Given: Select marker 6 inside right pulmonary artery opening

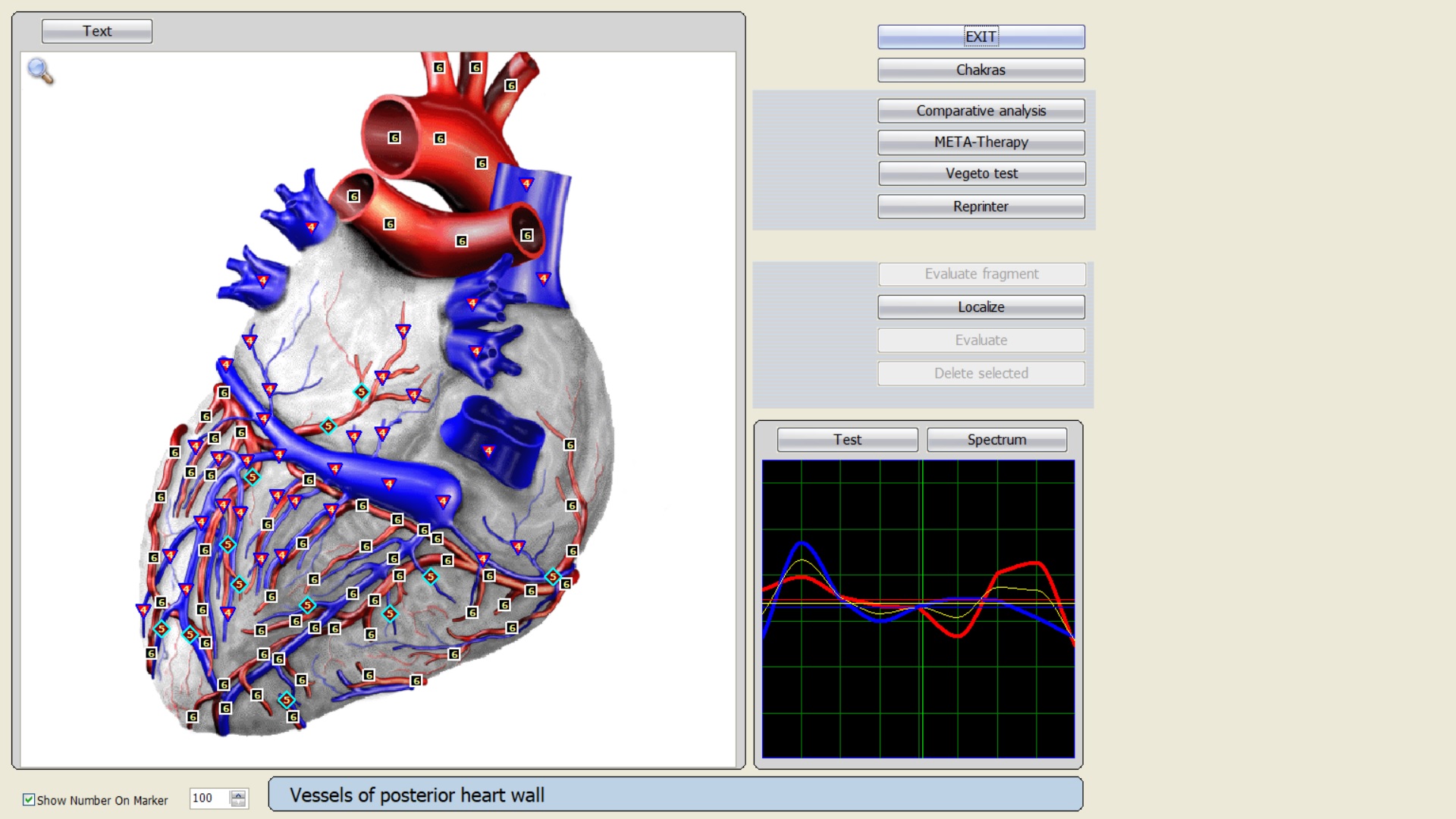Looking at the screenshot, I should (527, 235).
